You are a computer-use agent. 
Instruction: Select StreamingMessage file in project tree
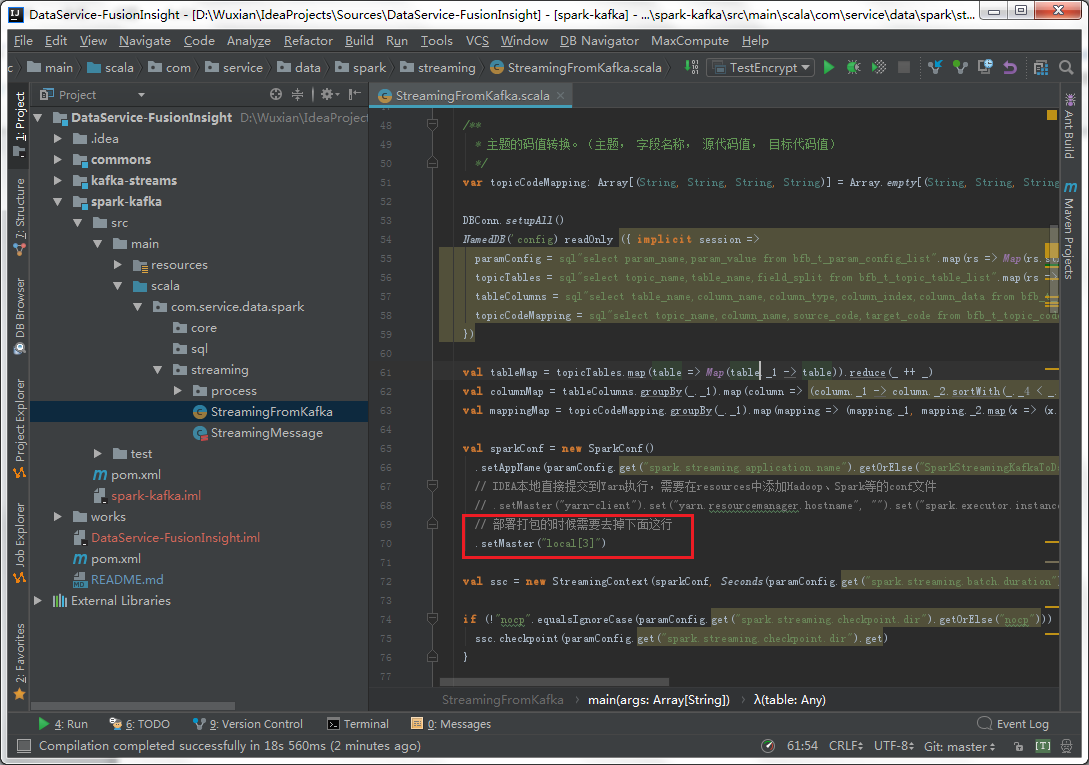[266, 433]
